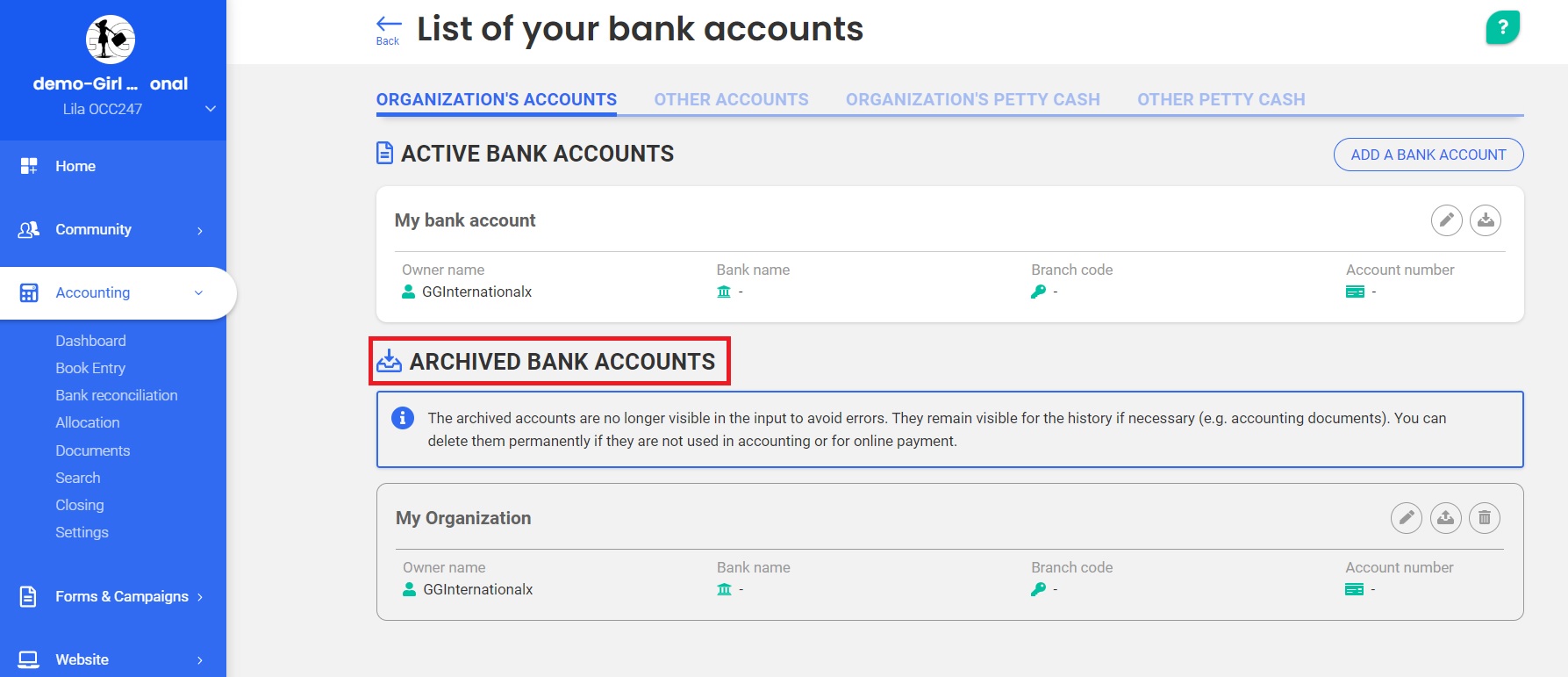Select the Other Petty Cash tab
The image size is (1568, 677).
[x=1221, y=100]
